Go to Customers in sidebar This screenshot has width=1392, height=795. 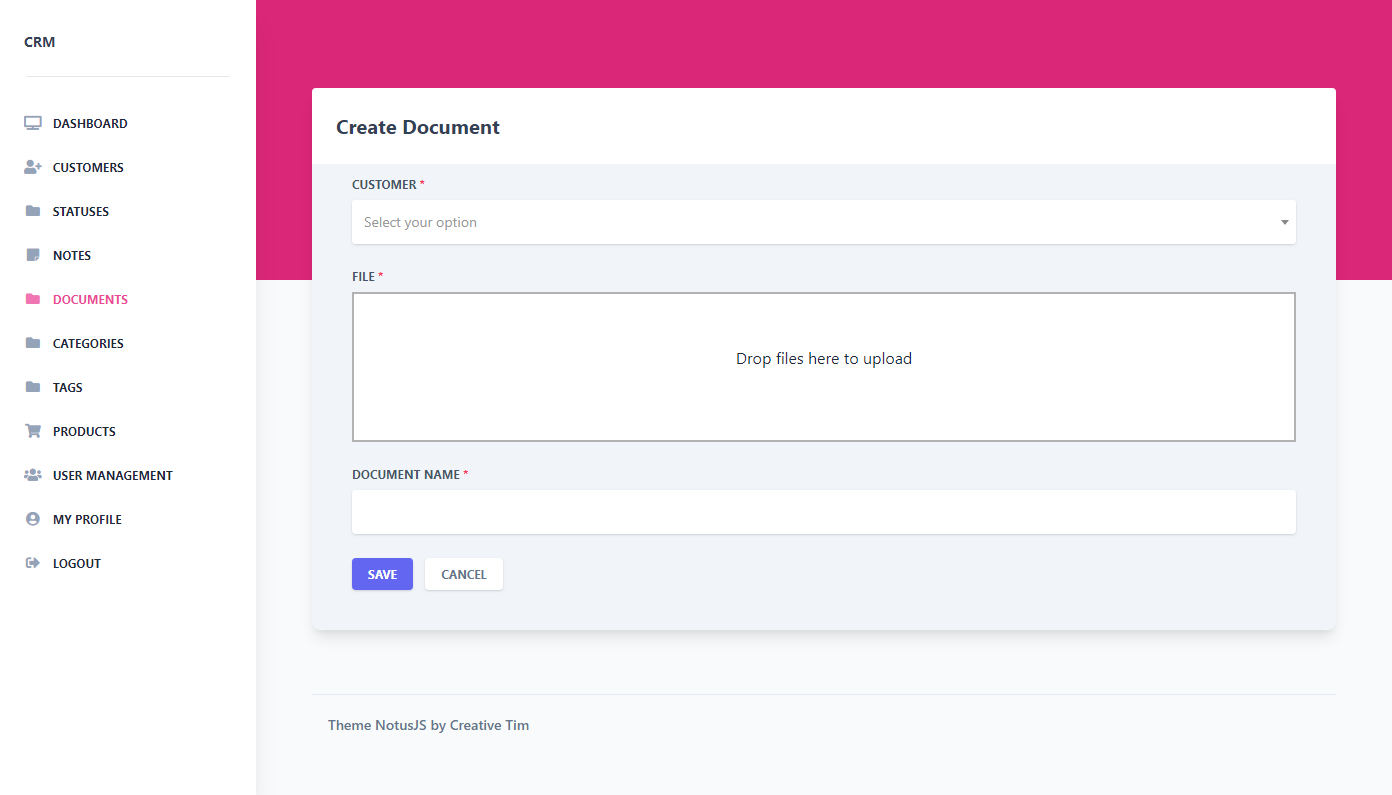click(x=88, y=168)
